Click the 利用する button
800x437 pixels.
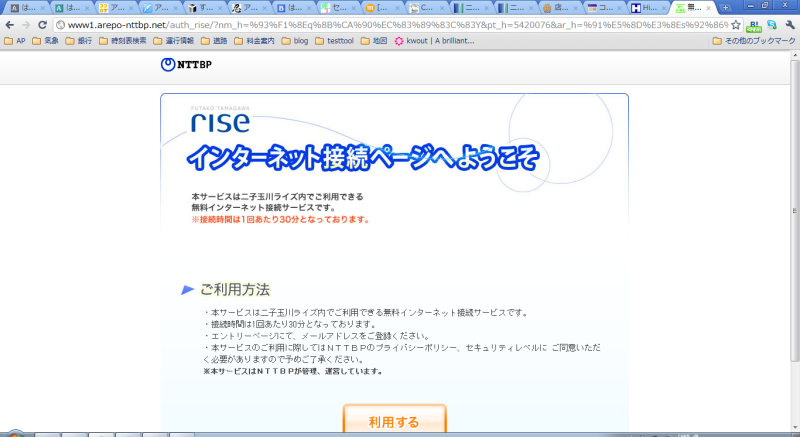click(x=394, y=419)
